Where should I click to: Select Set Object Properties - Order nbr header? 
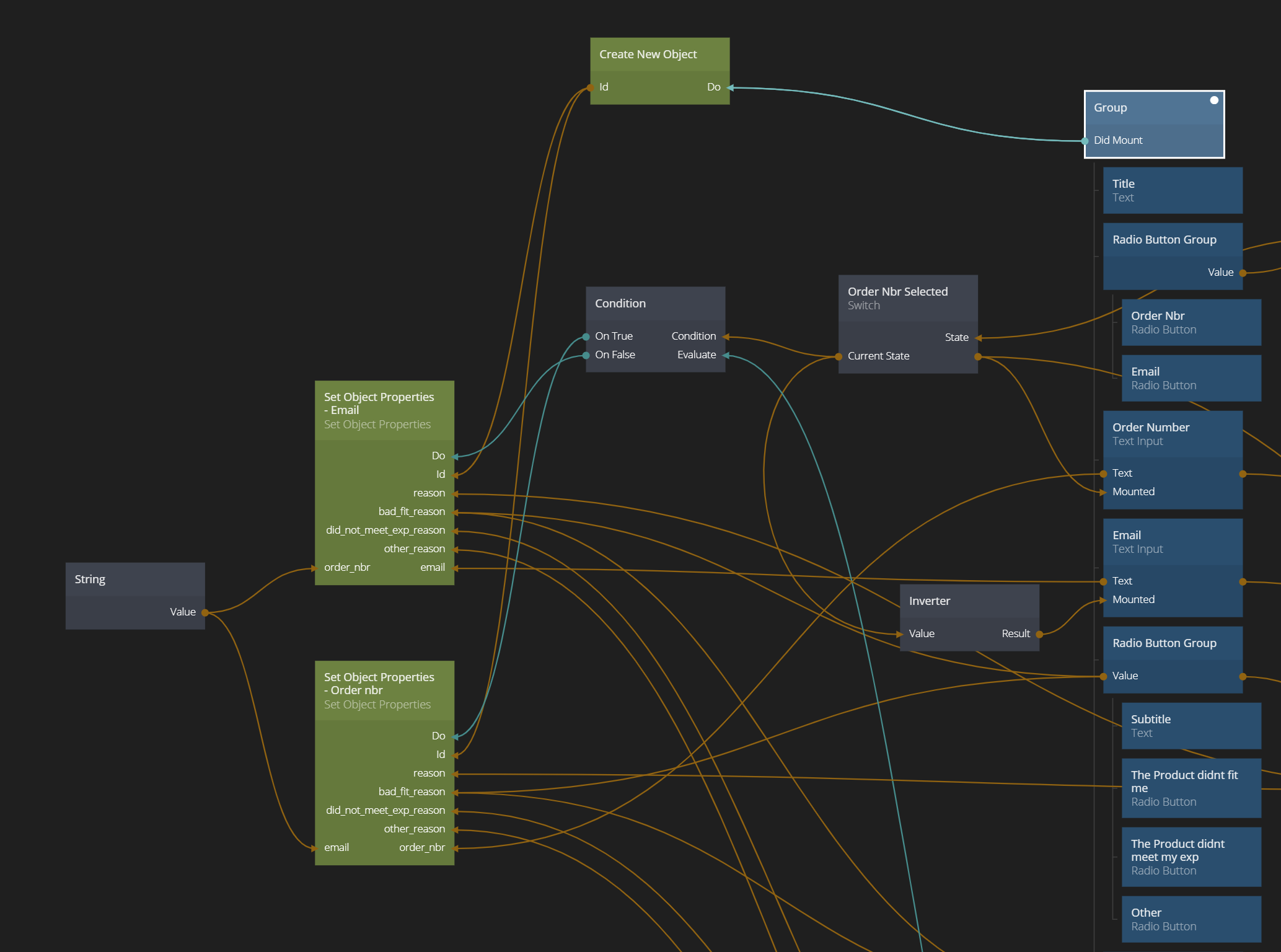click(x=384, y=690)
